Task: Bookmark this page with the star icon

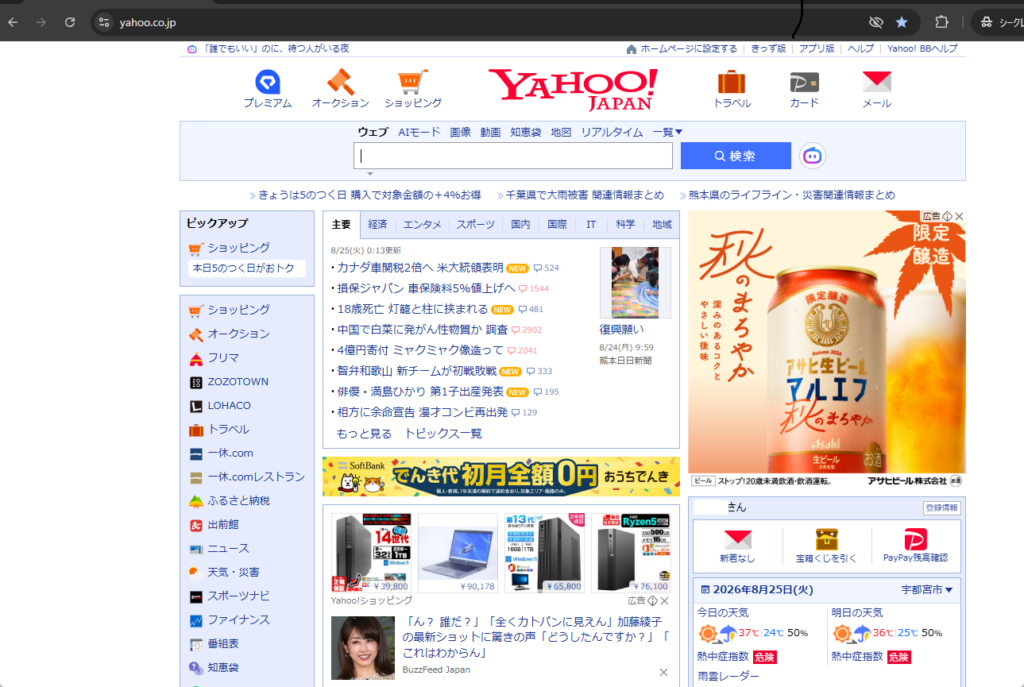Action: point(901,22)
